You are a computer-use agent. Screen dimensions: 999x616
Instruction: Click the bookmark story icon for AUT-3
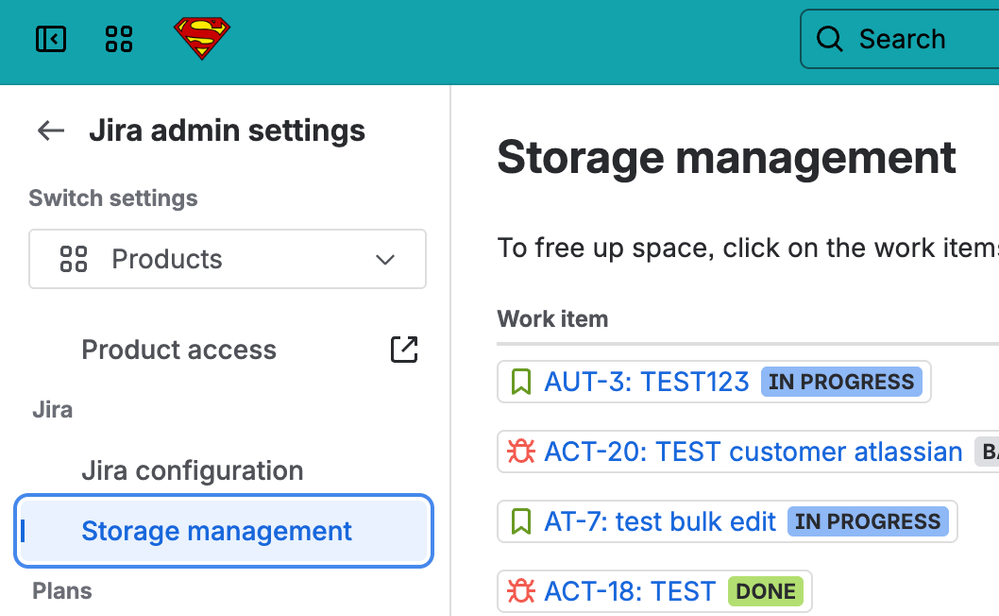tap(521, 382)
